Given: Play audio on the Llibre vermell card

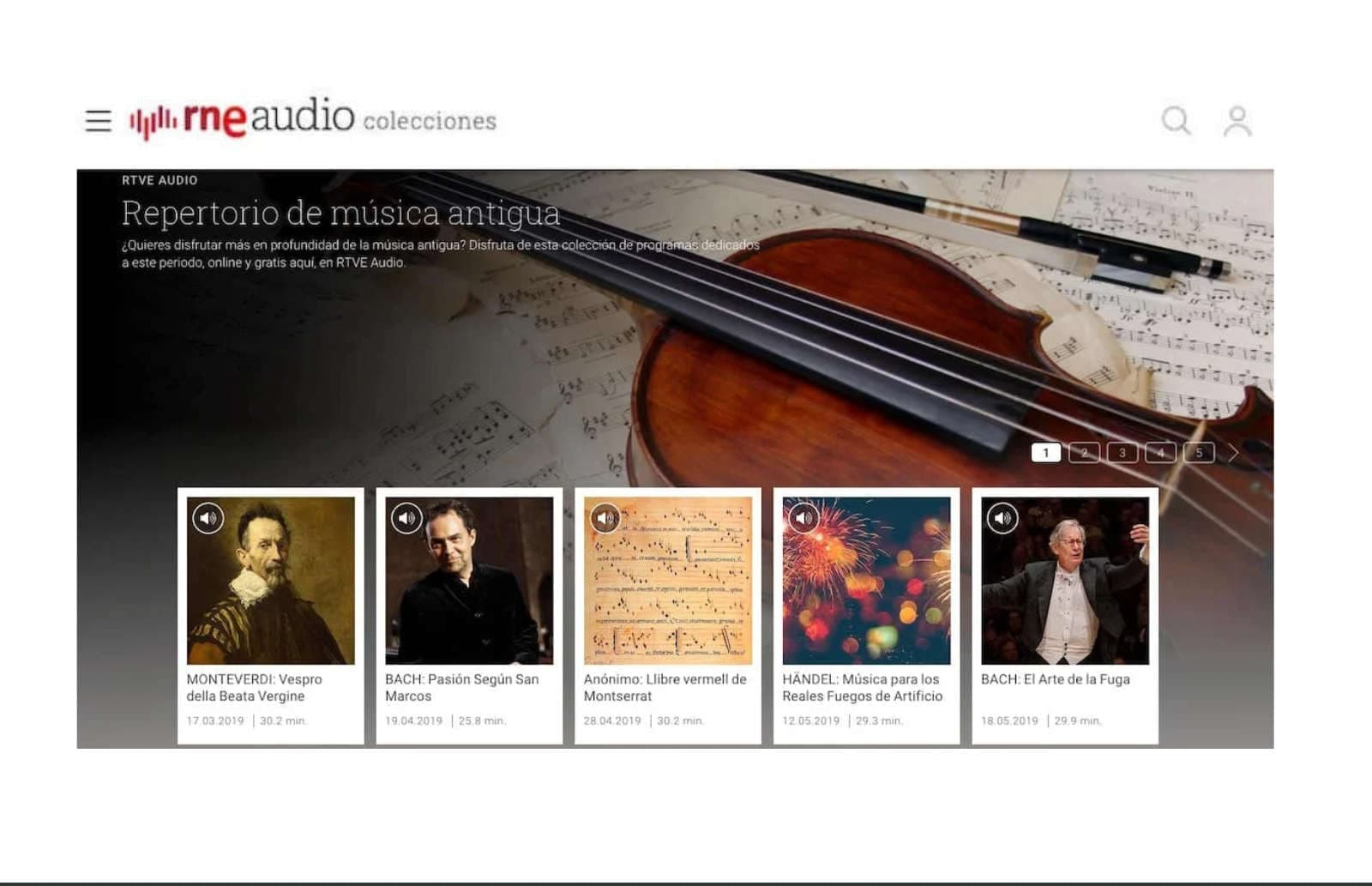Looking at the screenshot, I should click(x=605, y=518).
